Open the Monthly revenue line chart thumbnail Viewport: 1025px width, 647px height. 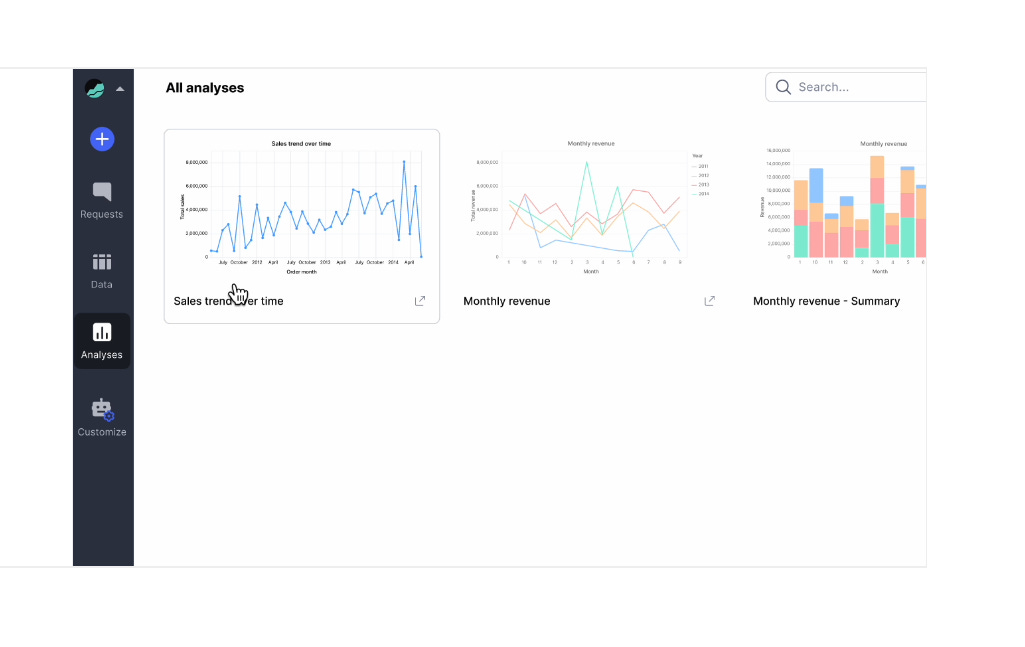pos(590,208)
